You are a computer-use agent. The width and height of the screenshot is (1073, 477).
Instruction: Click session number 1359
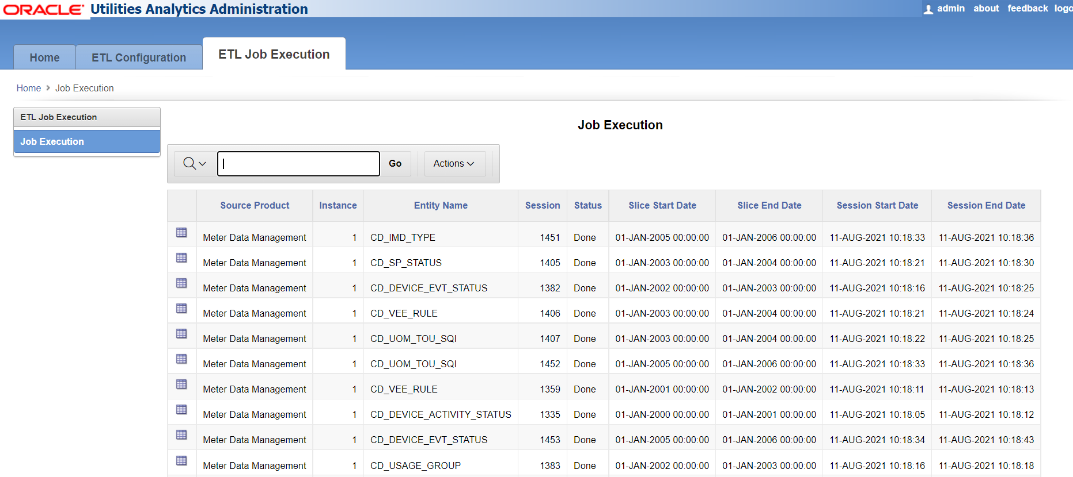coord(550,389)
